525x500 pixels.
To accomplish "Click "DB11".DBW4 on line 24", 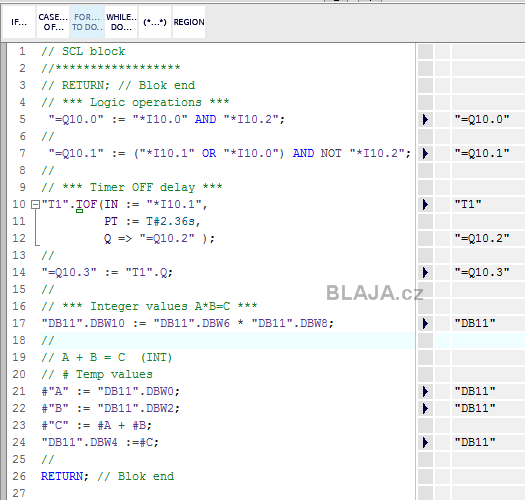I will point(79,442).
